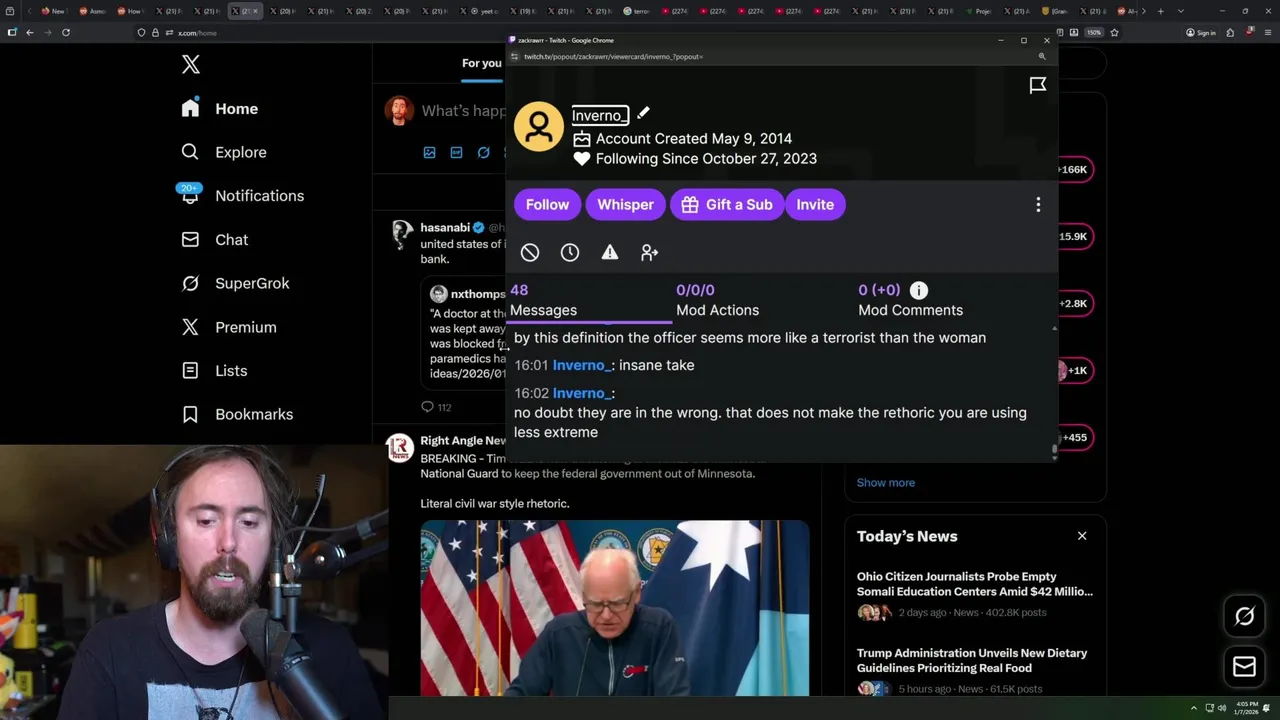Open SuperGrok from the sidebar
Screen dimensions: 1280x720
pyautogui.click(x=236, y=283)
